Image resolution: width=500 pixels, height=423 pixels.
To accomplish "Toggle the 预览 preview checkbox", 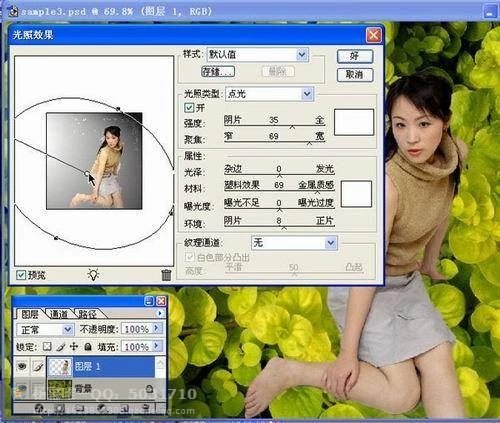I will 21,275.
